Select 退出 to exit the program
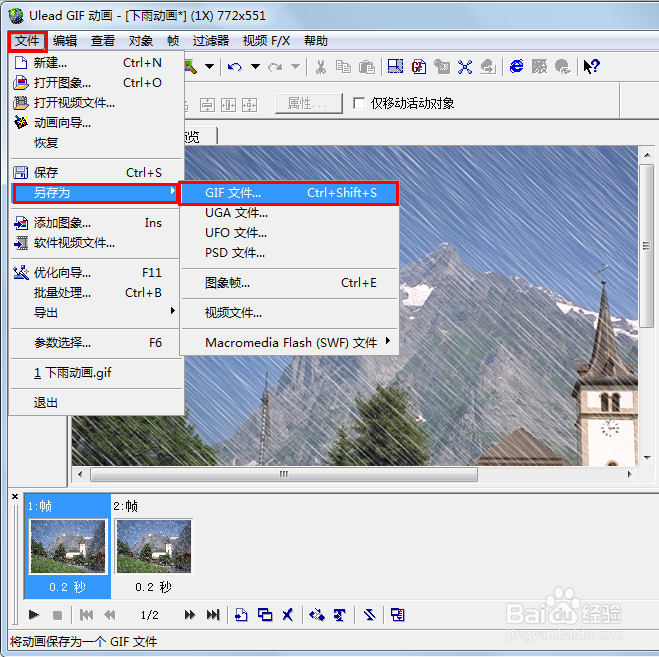 click(x=96, y=403)
